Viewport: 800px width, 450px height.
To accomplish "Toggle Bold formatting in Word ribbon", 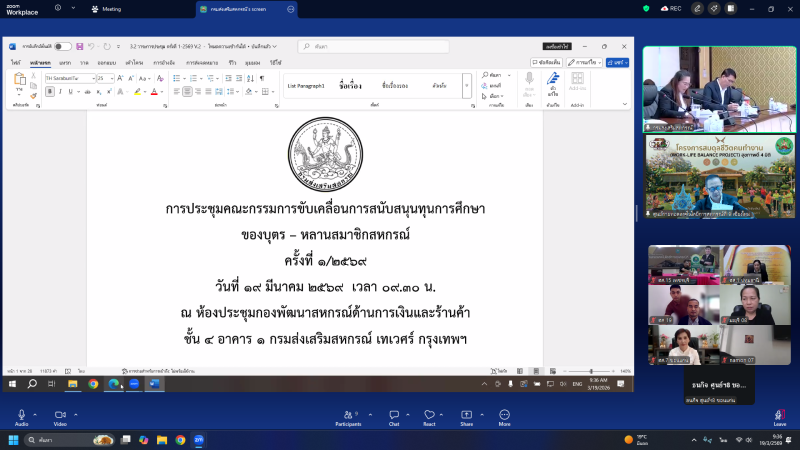I will [x=49, y=91].
